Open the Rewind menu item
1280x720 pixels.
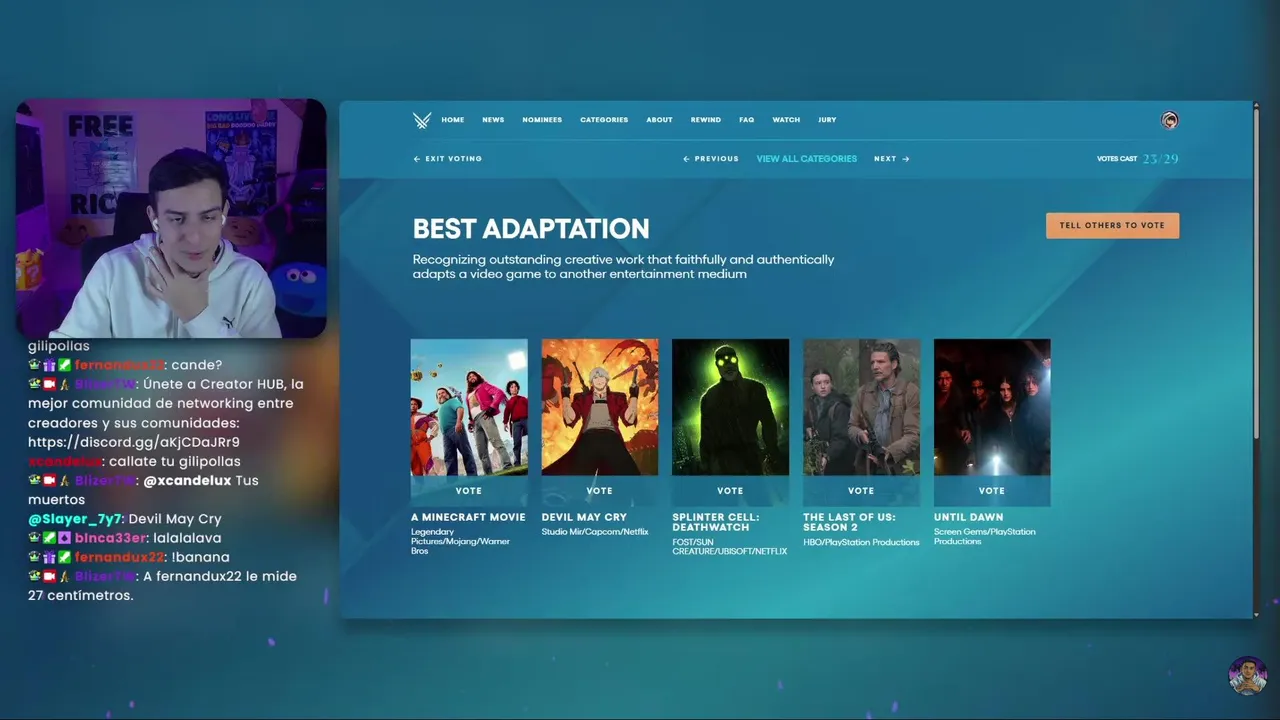pyautogui.click(x=705, y=120)
